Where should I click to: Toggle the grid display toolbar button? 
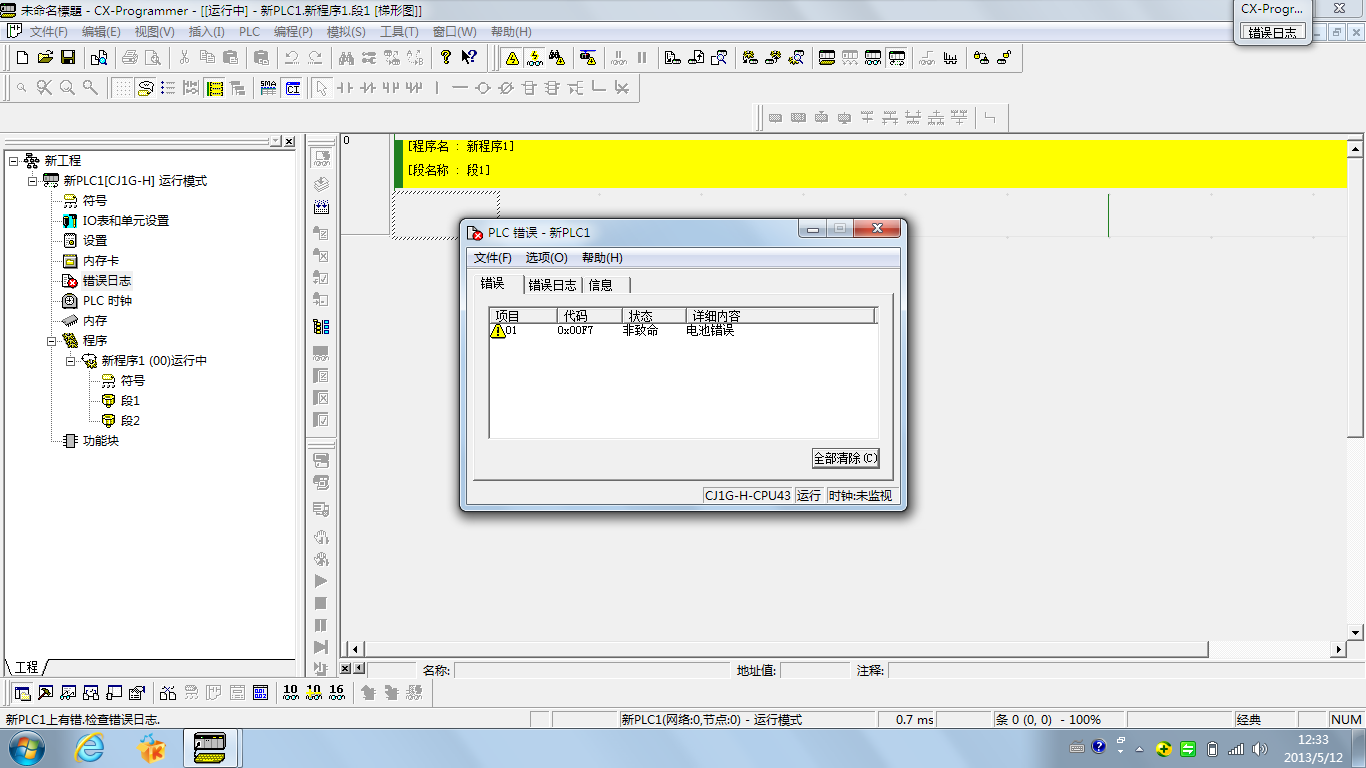pyautogui.click(x=122, y=88)
